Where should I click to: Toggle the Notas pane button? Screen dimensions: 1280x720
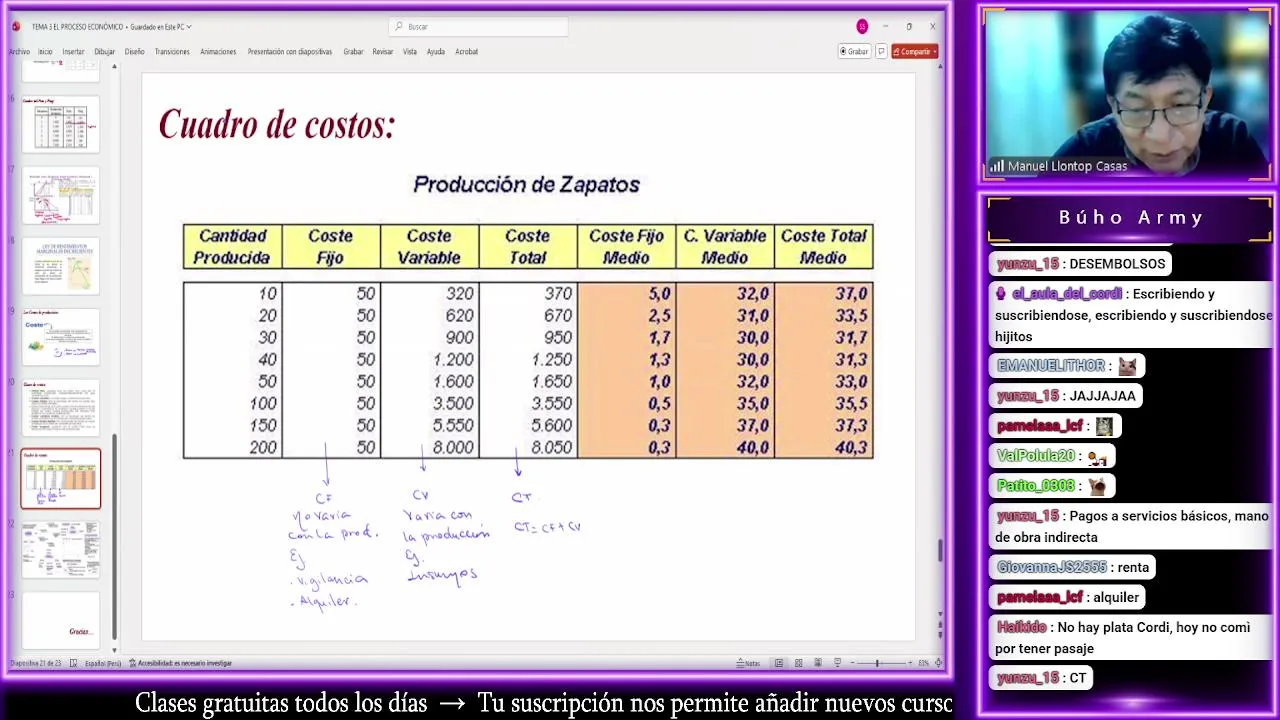[x=749, y=663]
